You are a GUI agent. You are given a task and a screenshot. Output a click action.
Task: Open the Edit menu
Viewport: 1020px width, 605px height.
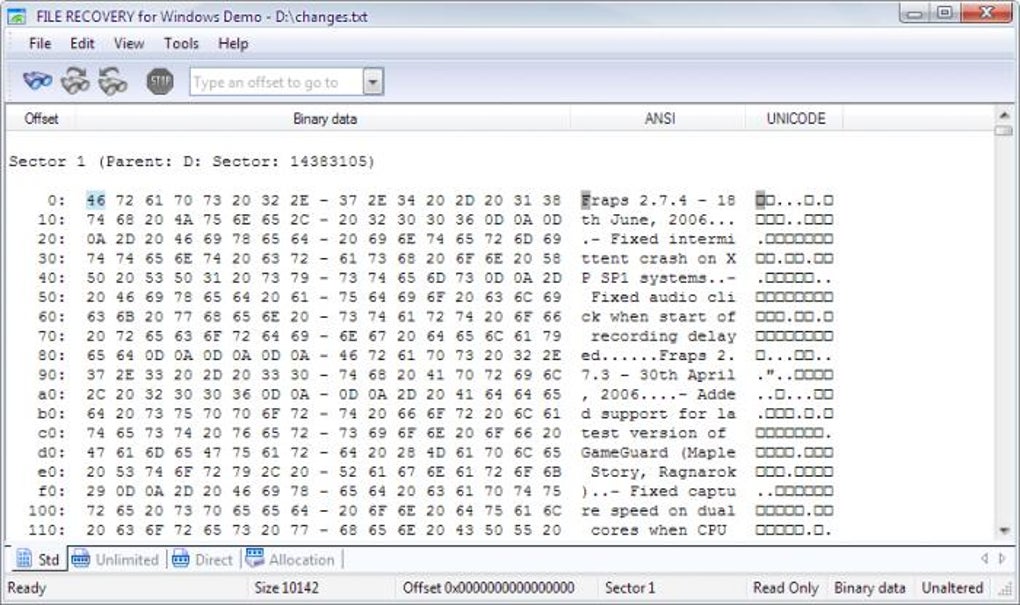pos(82,44)
